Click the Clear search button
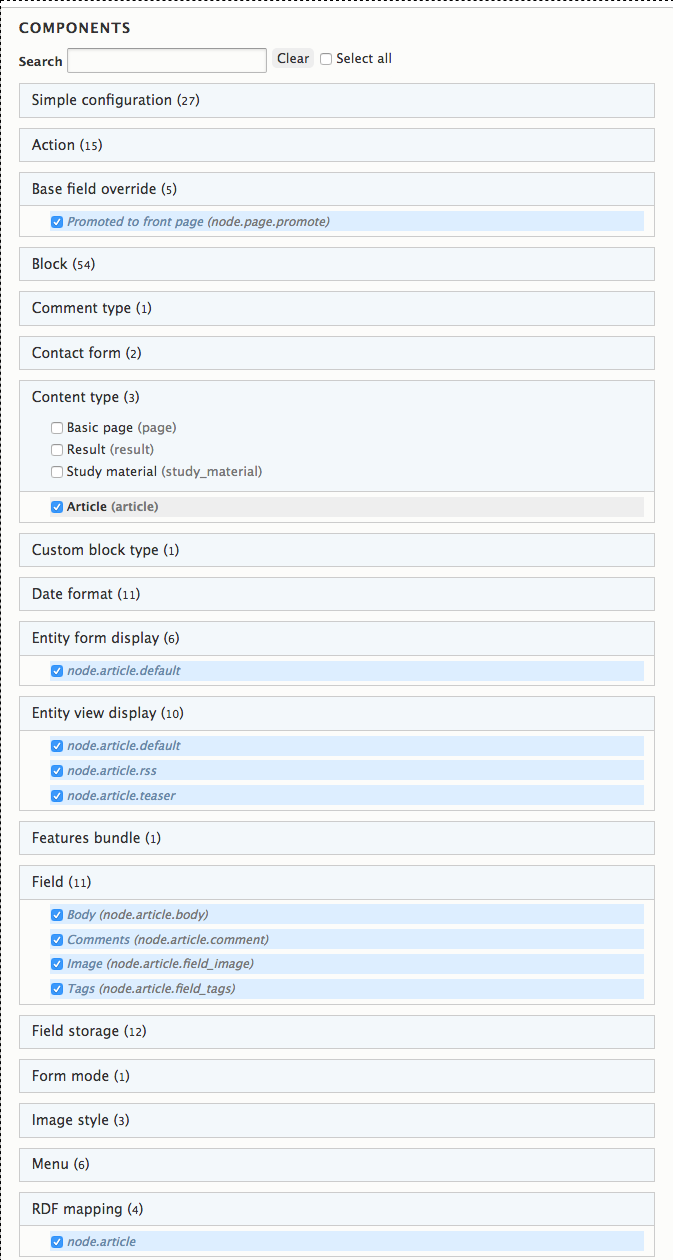This screenshot has width=673, height=1260. pyautogui.click(x=293, y=59)
